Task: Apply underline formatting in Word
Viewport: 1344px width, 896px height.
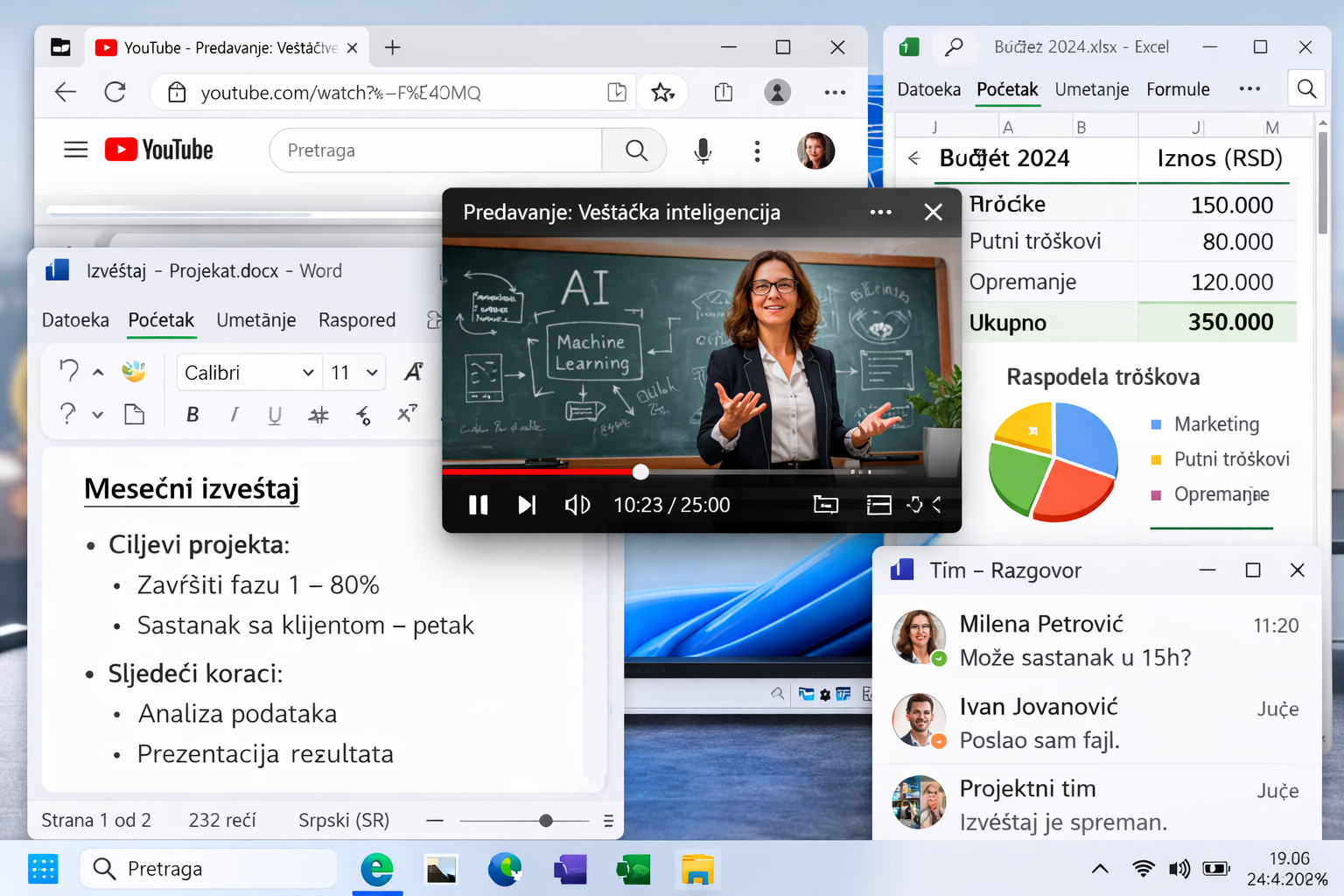Action: pos(275,415)
